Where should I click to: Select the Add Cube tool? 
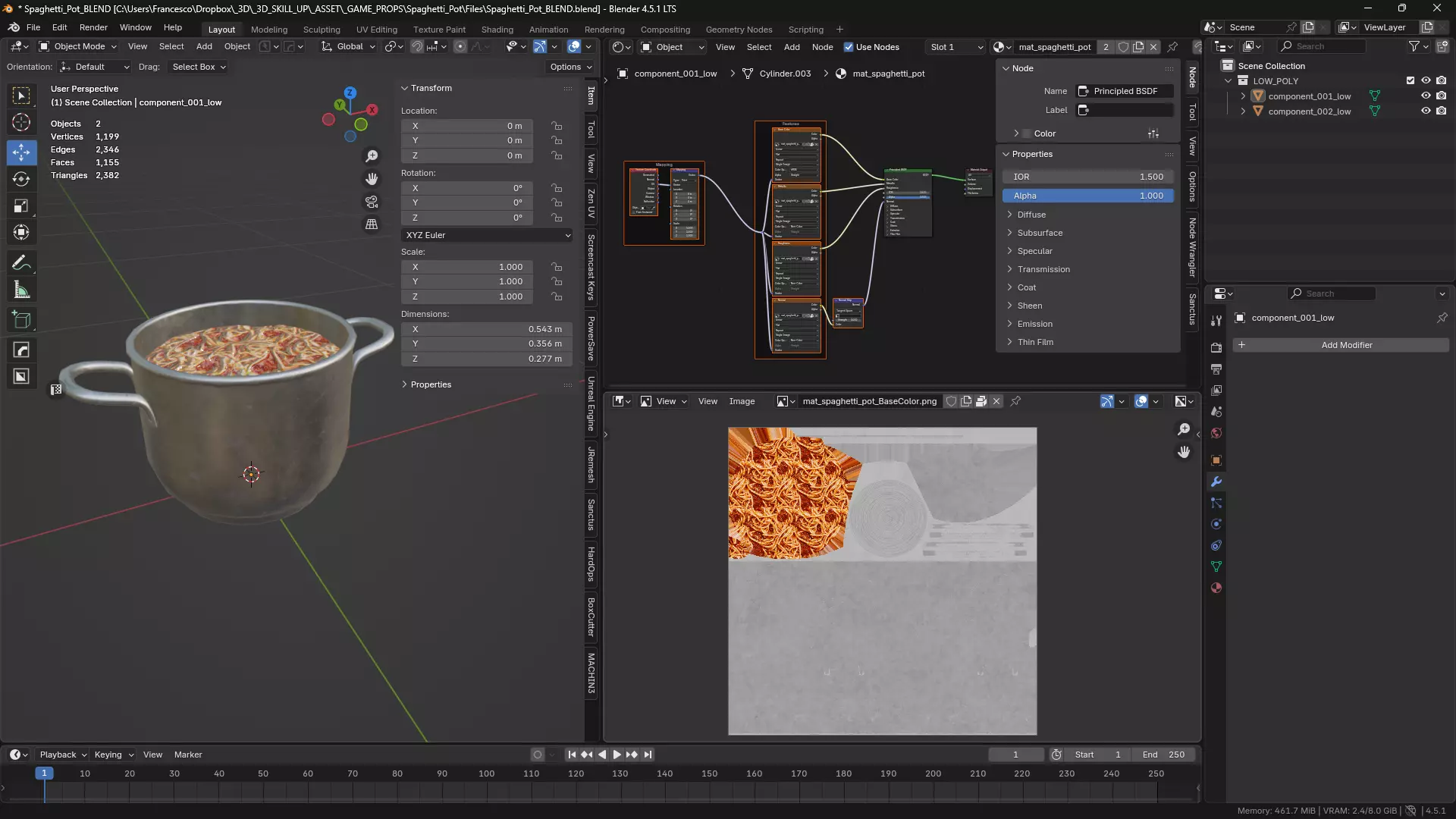click(x=21, y=320)
